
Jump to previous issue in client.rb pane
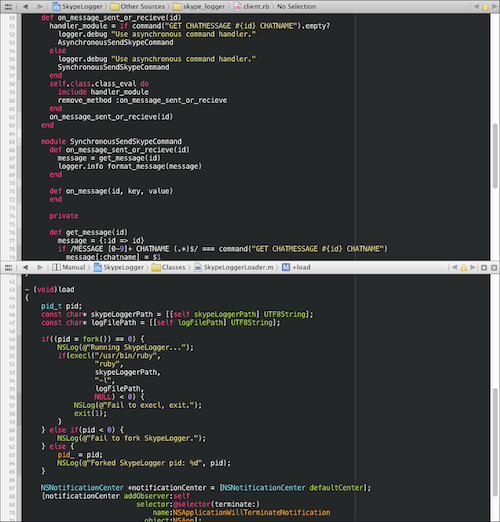point(476,7)
